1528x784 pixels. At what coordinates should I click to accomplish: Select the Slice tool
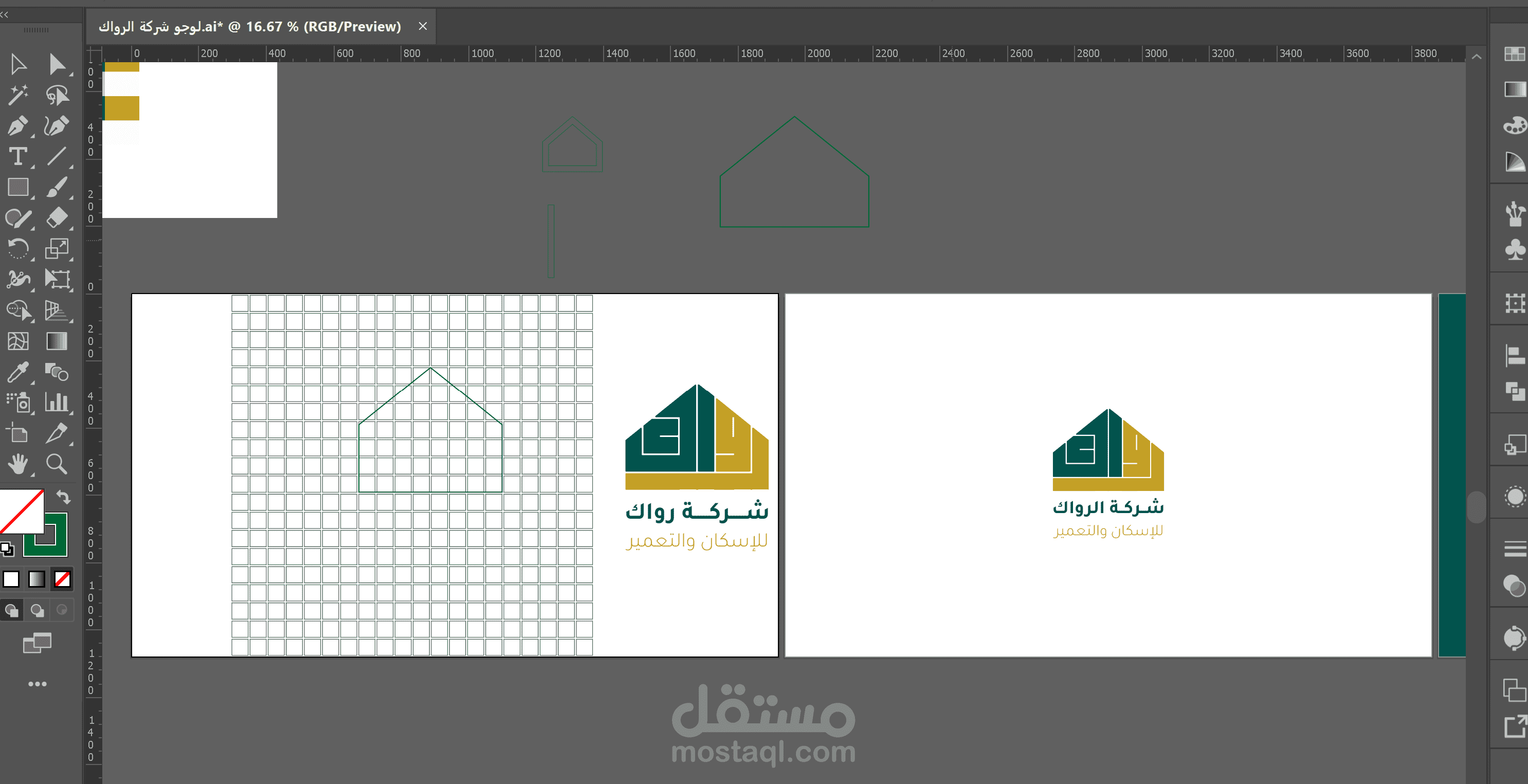pyautogui.click(x=57, y=433)
